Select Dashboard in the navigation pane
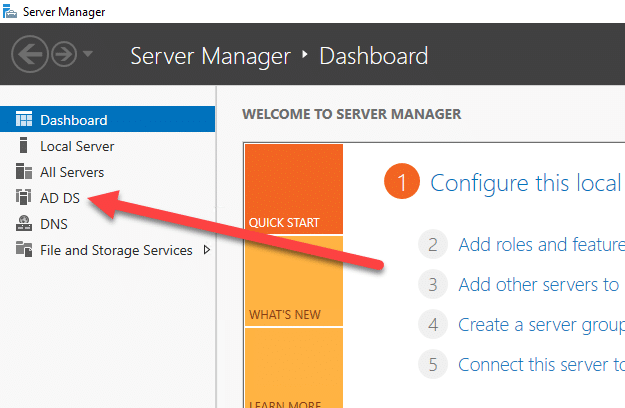 (108, 119)
